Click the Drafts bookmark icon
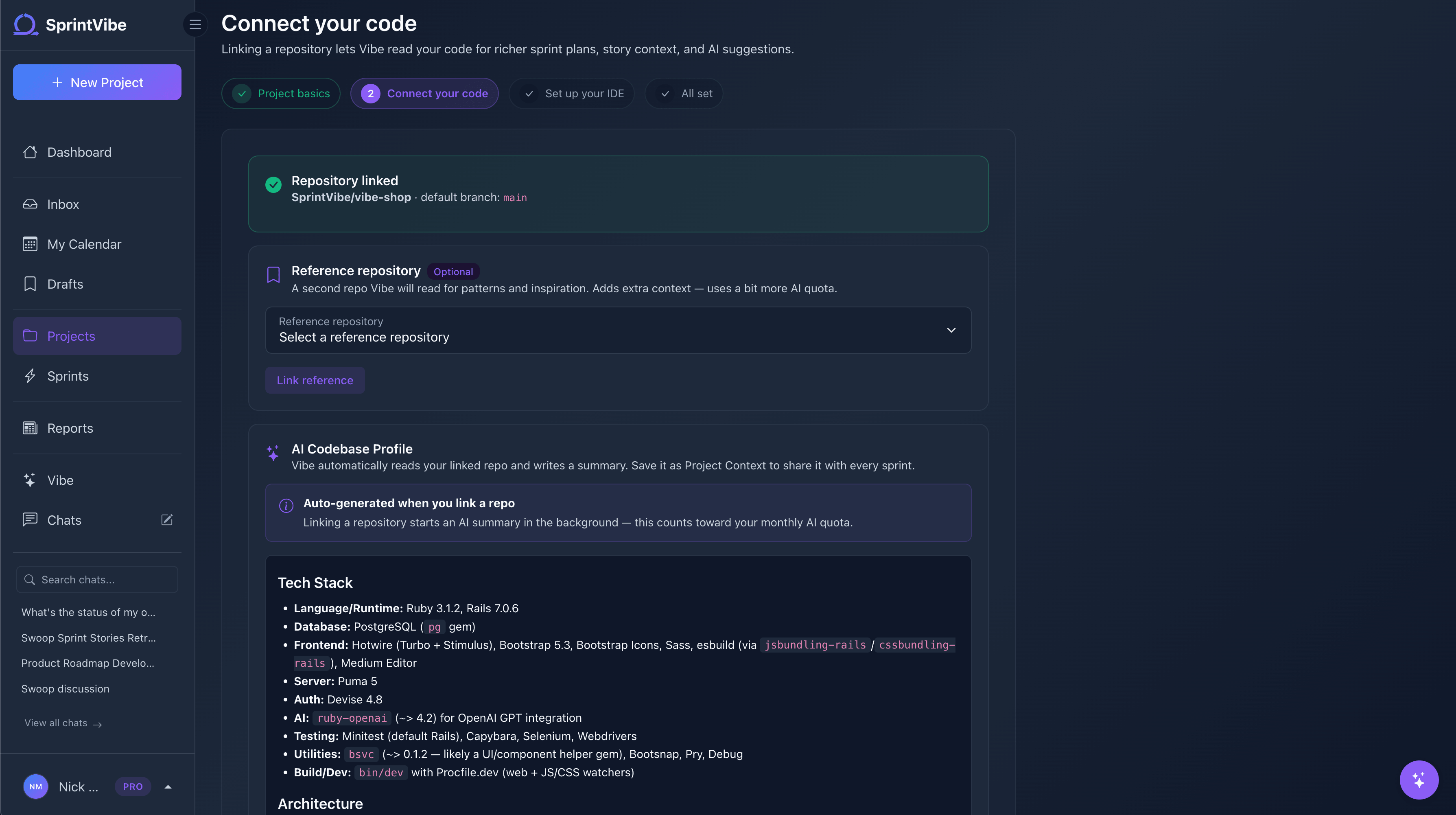 point(30,284)
